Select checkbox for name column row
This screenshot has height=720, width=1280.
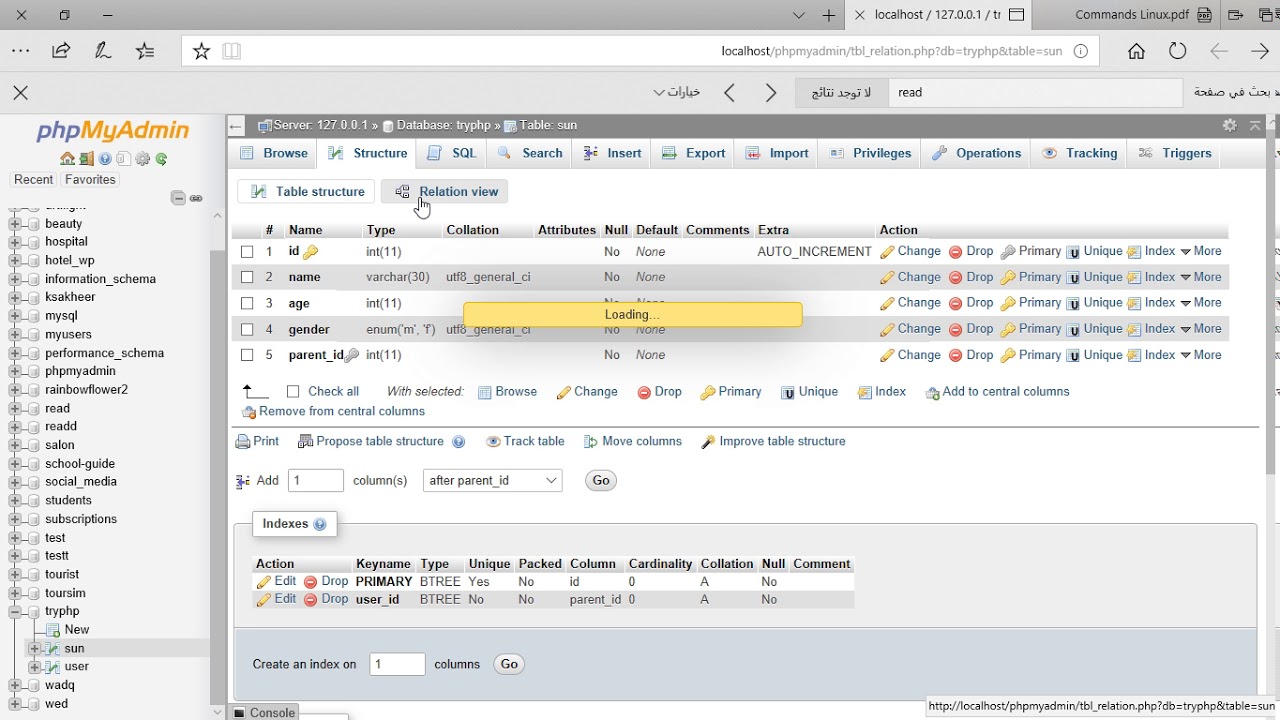pyautogui.click(x=247, y=278)
